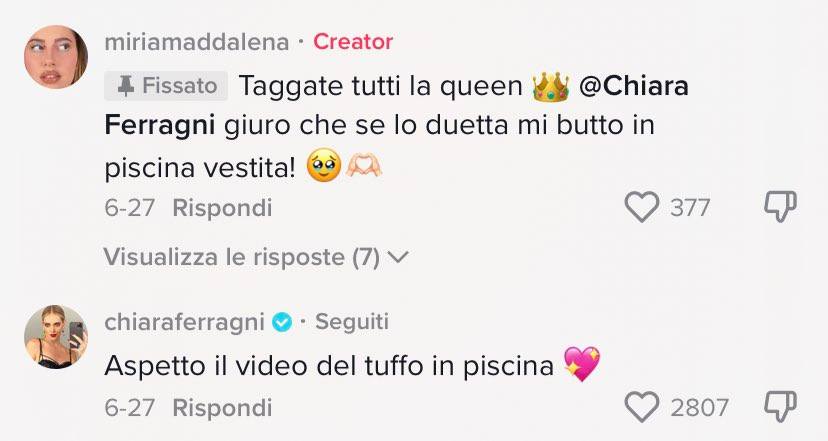This screenshot has height=441, width=828.
Task: Click the Seguiti label next to chiaraferragni
Action: pos(352,321)
